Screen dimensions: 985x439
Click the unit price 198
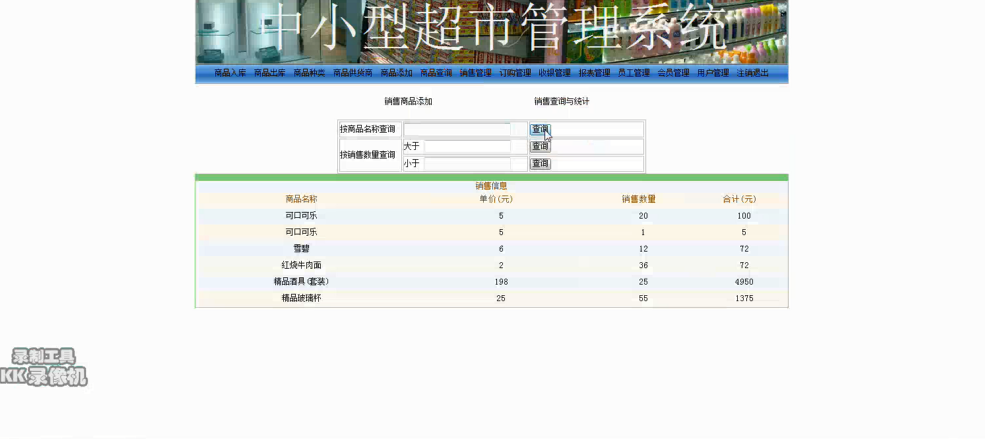pos(501,282)
